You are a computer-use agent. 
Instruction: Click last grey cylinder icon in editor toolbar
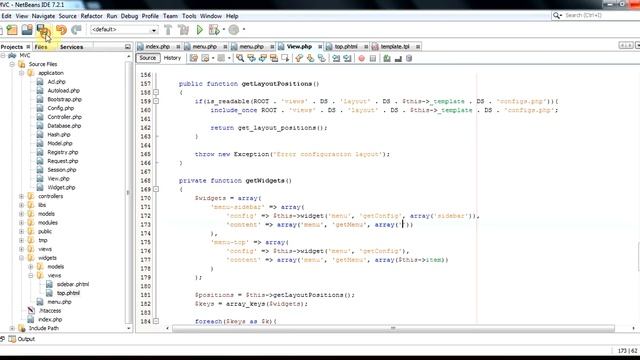click(409, 58)
